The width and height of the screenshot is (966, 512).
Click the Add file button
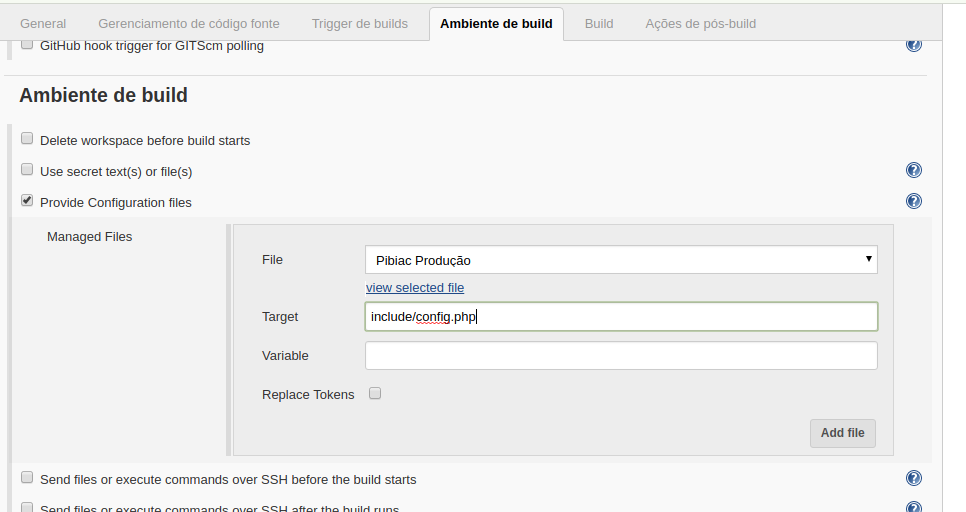tap(842, 433)
